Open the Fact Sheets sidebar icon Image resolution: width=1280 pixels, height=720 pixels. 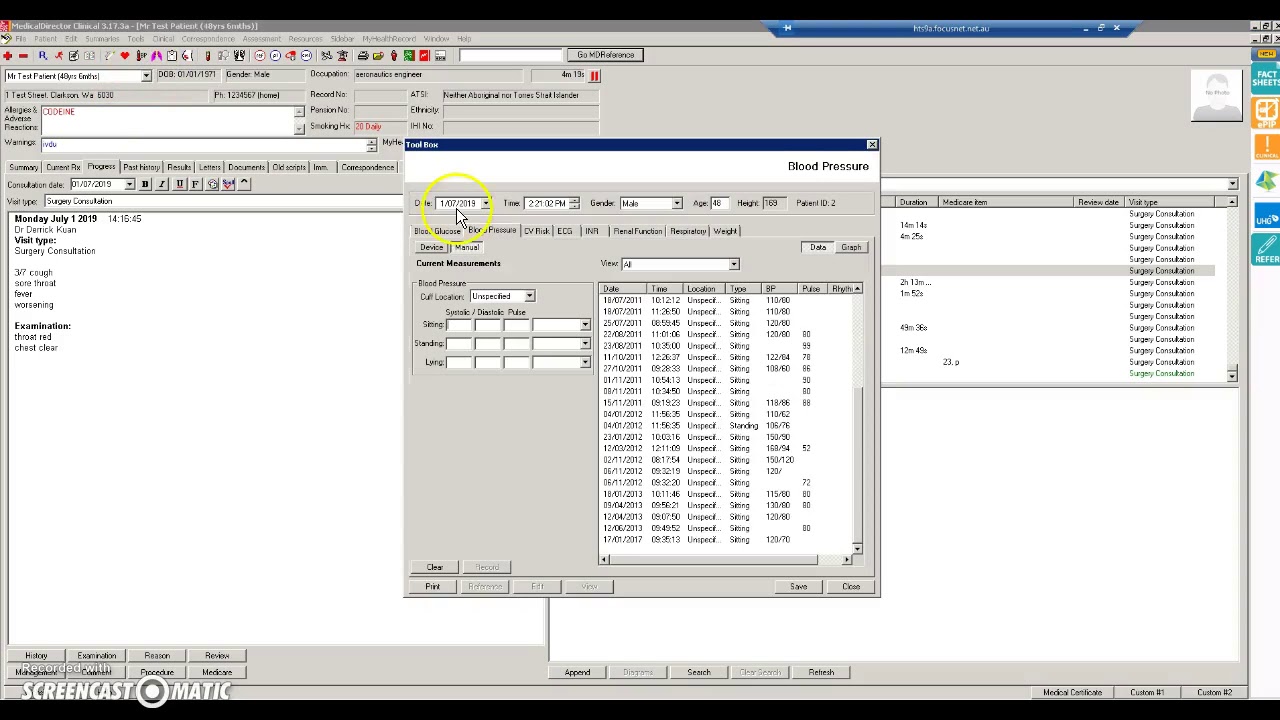1266,78
